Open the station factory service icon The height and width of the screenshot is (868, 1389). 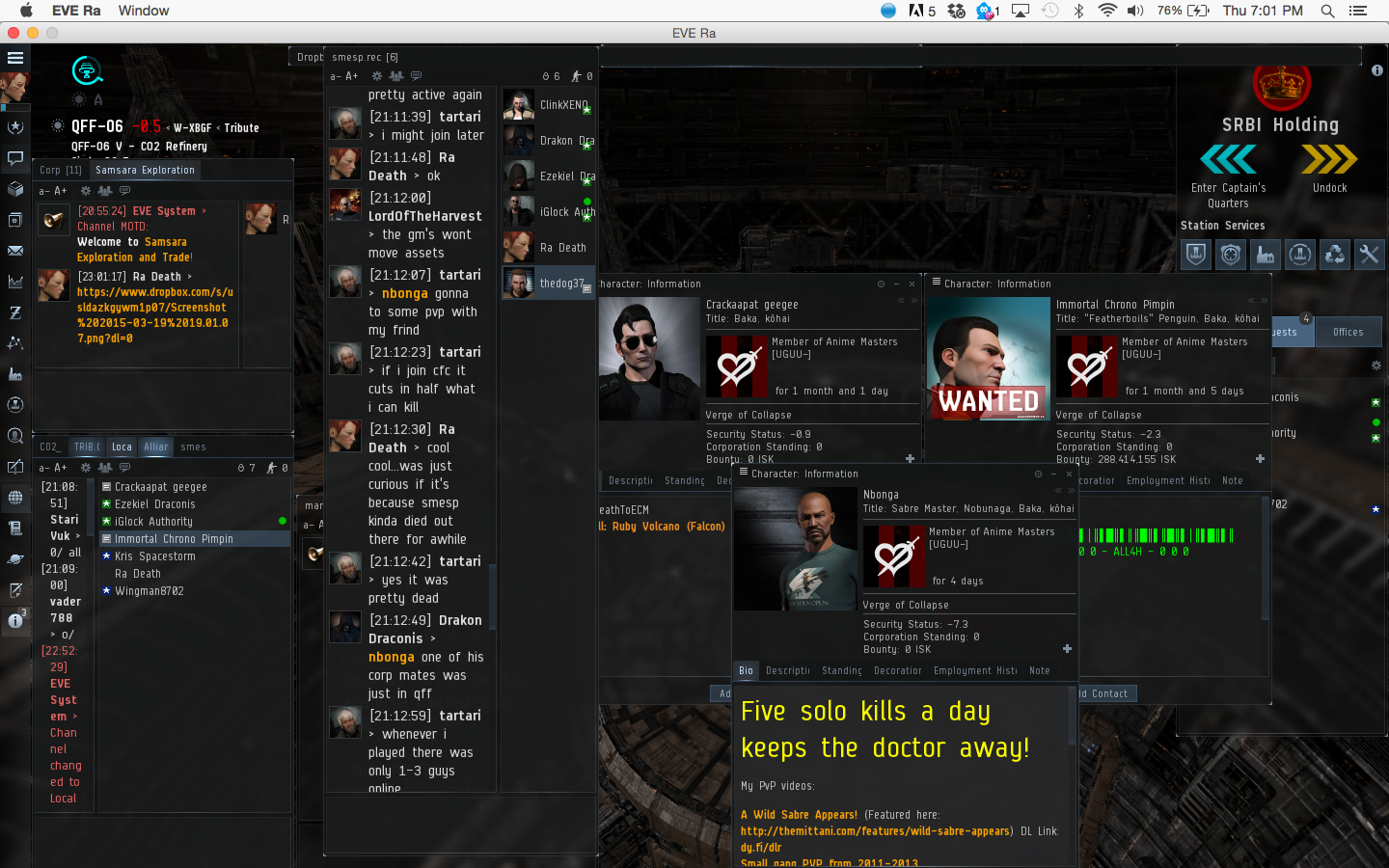click(1265, 255)
